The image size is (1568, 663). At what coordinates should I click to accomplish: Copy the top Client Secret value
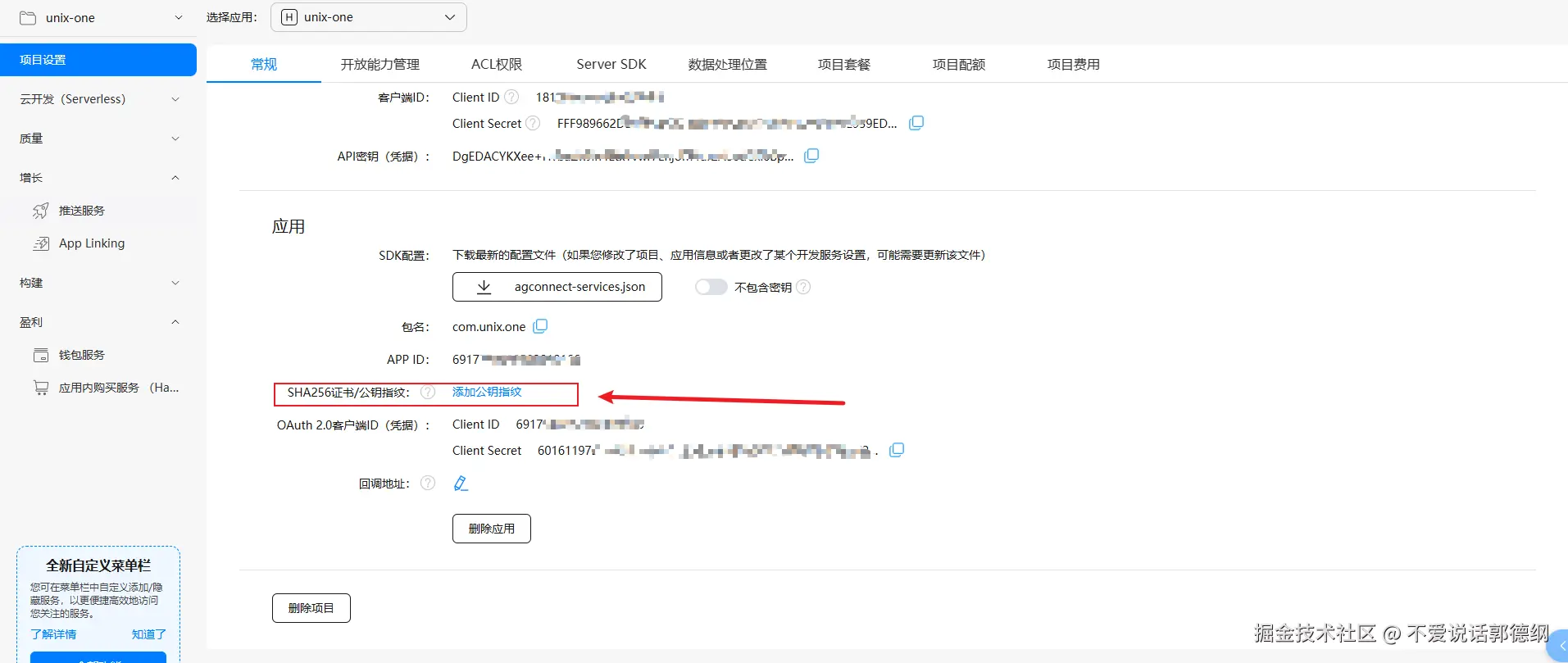[x=916, y=123]
